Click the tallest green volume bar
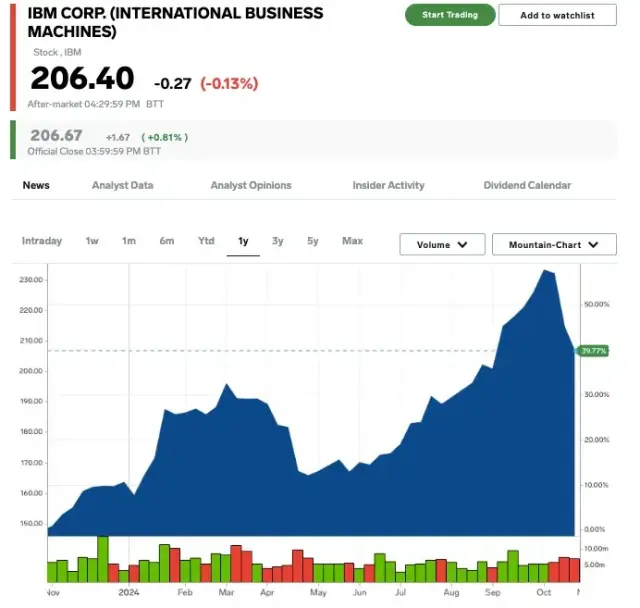This screenshot has height=608, width=640. pyautogui.click(x=102, y=559)
